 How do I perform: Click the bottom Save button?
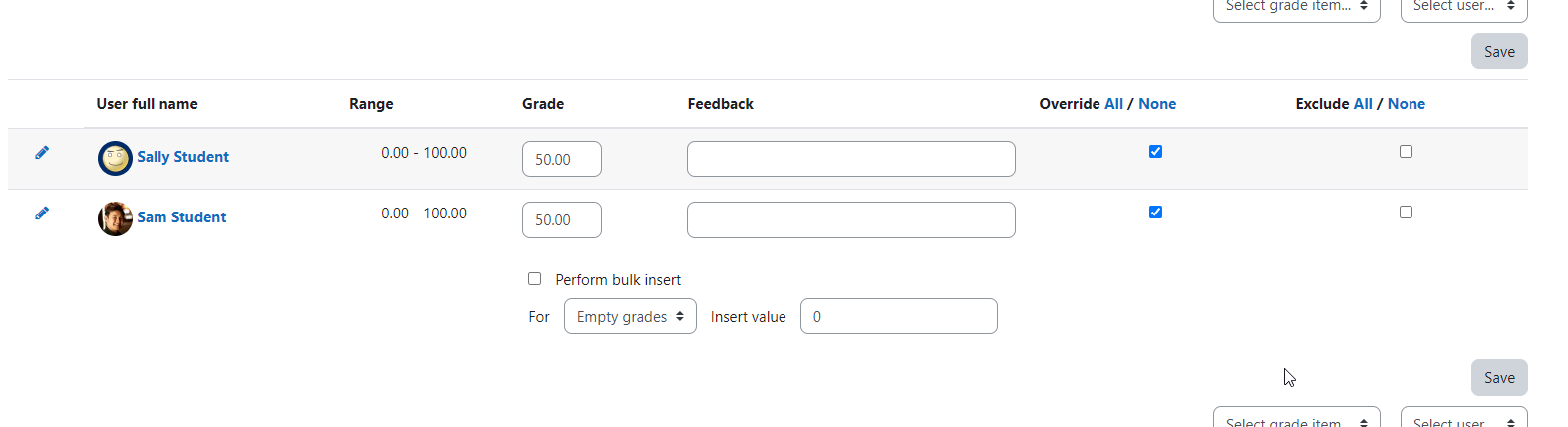point(1499,377)
